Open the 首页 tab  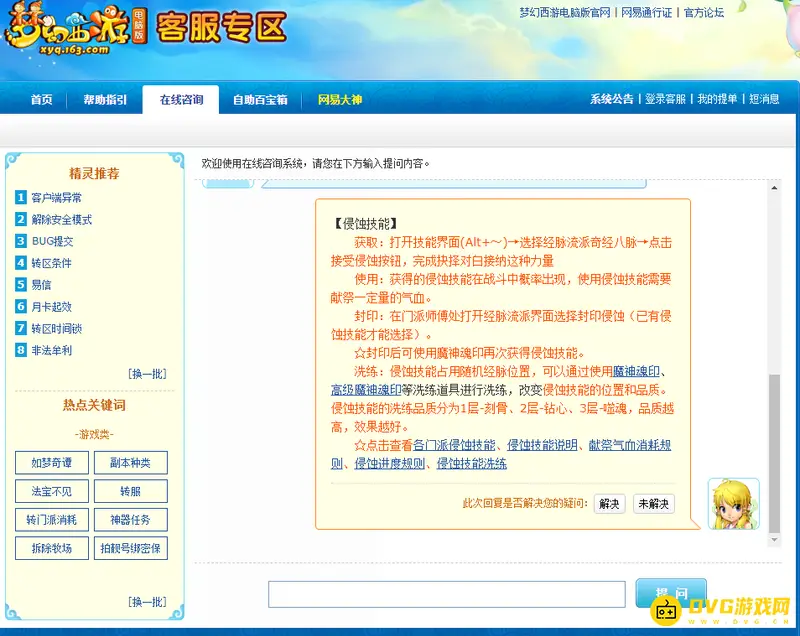click(x=41, y=99)
